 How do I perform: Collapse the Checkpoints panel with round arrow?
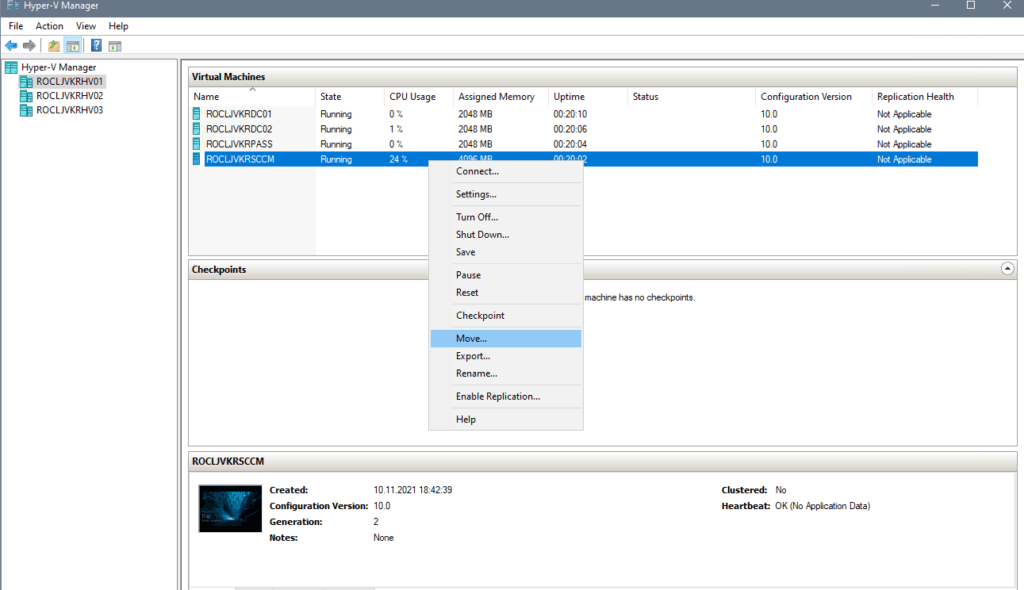click(1007, 269)
